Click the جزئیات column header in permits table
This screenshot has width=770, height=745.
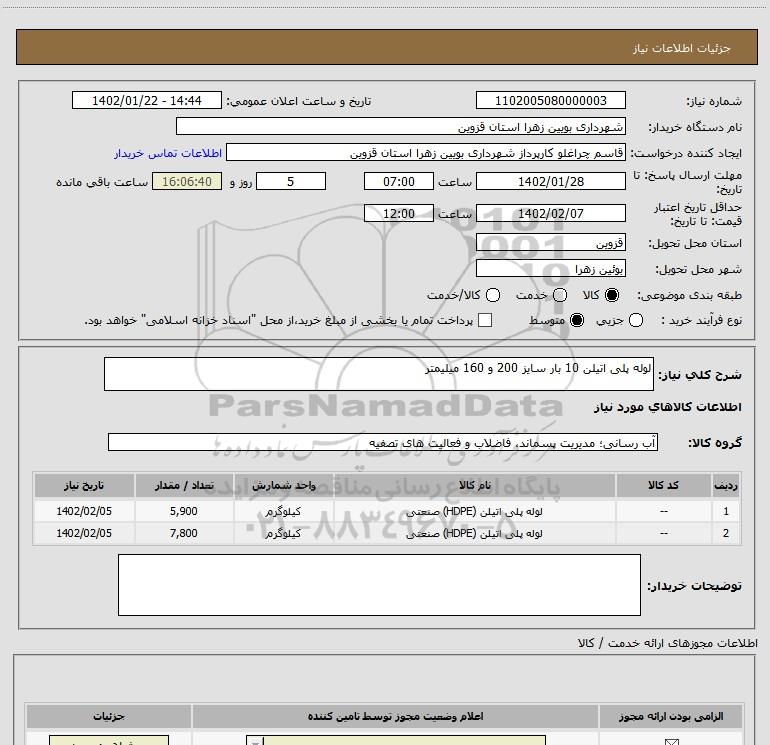pyautogui.click(x=109, y=717)
